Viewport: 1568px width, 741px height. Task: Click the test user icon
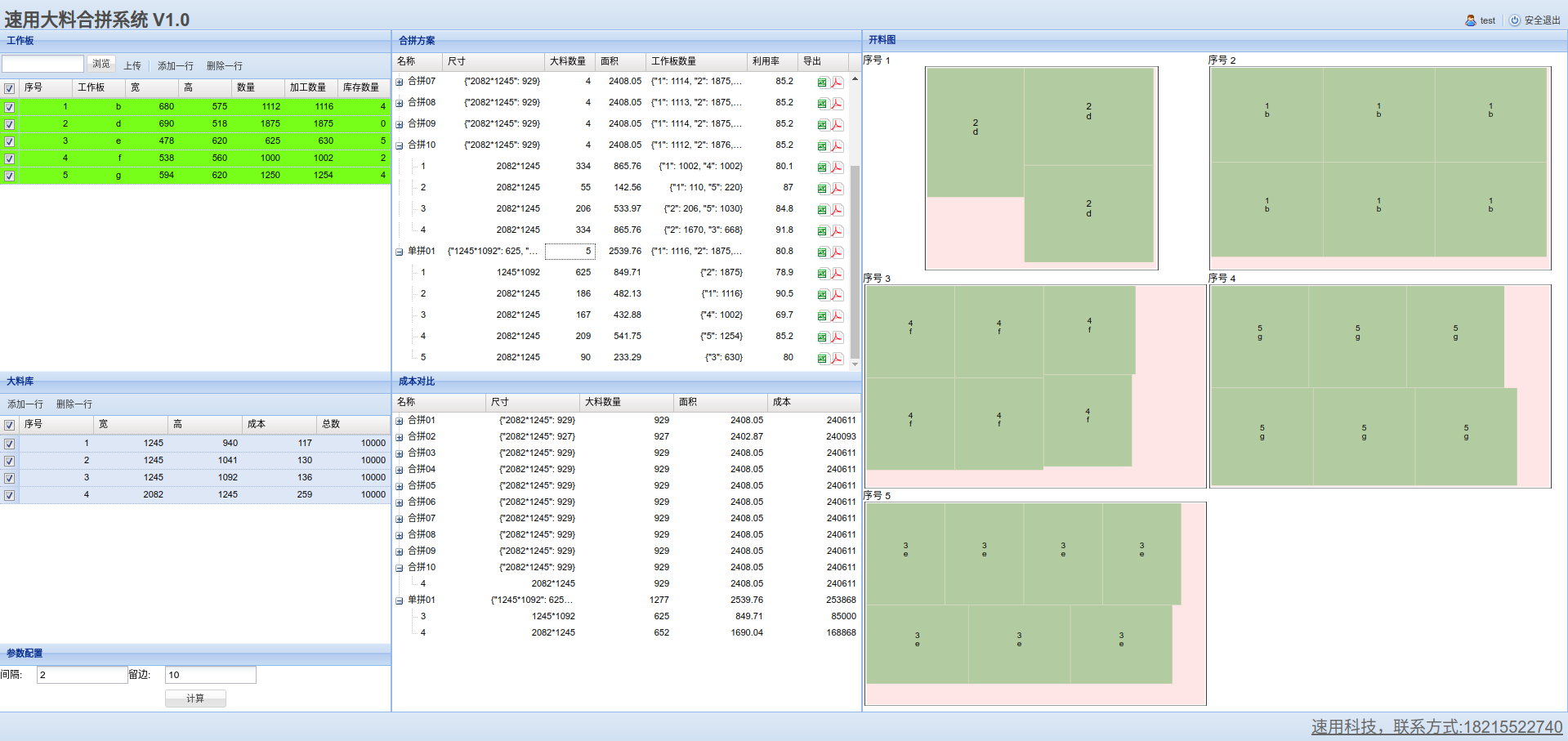1471,20
